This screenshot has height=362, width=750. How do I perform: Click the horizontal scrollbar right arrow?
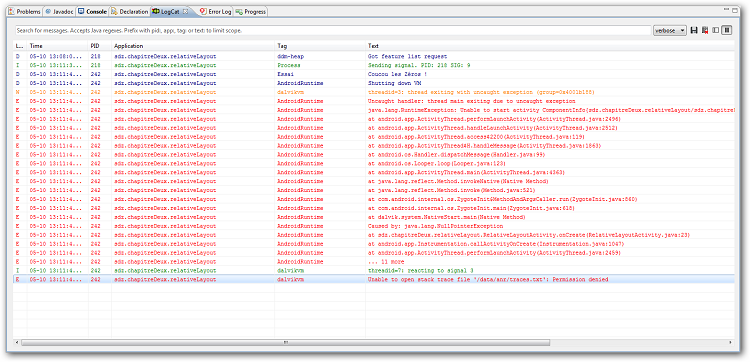(x=731, y=342)
